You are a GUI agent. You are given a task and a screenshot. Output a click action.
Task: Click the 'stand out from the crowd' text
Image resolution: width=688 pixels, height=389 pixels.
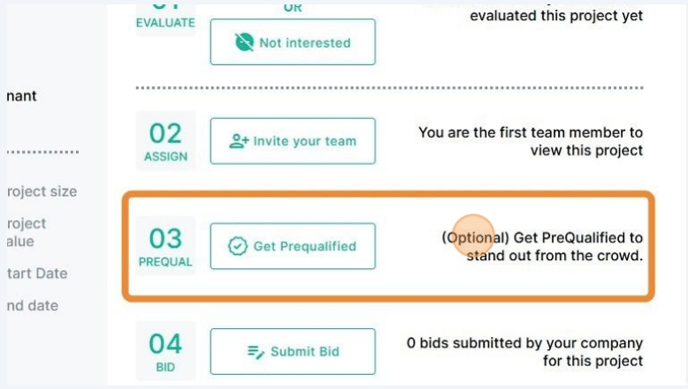555,255
